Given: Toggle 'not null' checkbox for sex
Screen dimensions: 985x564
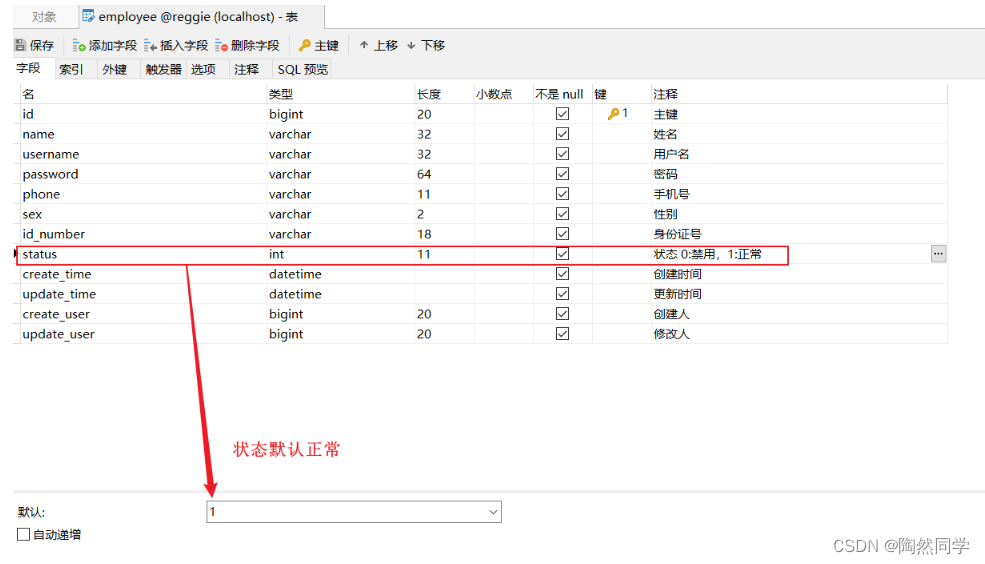Looking at the screenshot, I should [562, 214].
